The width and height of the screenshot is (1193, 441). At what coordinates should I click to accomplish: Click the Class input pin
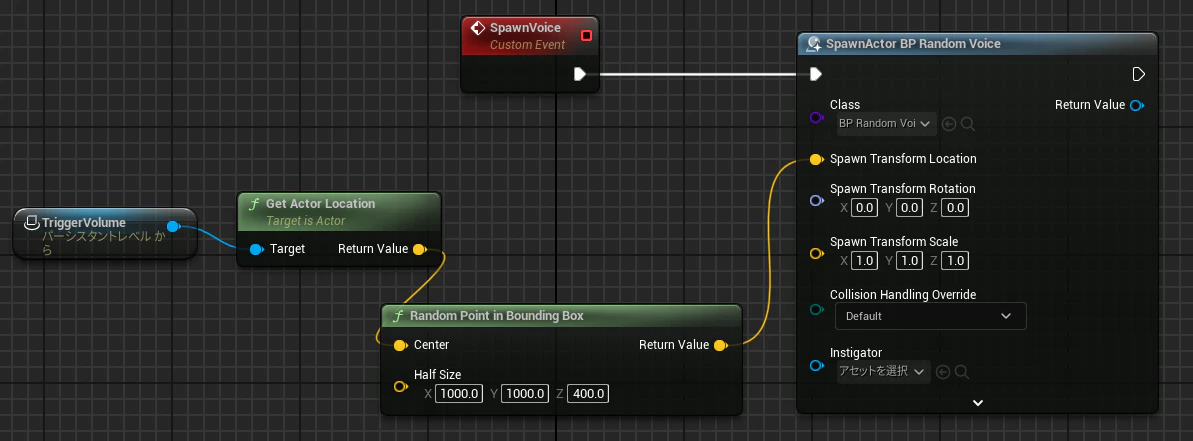[x=816, y=118]
